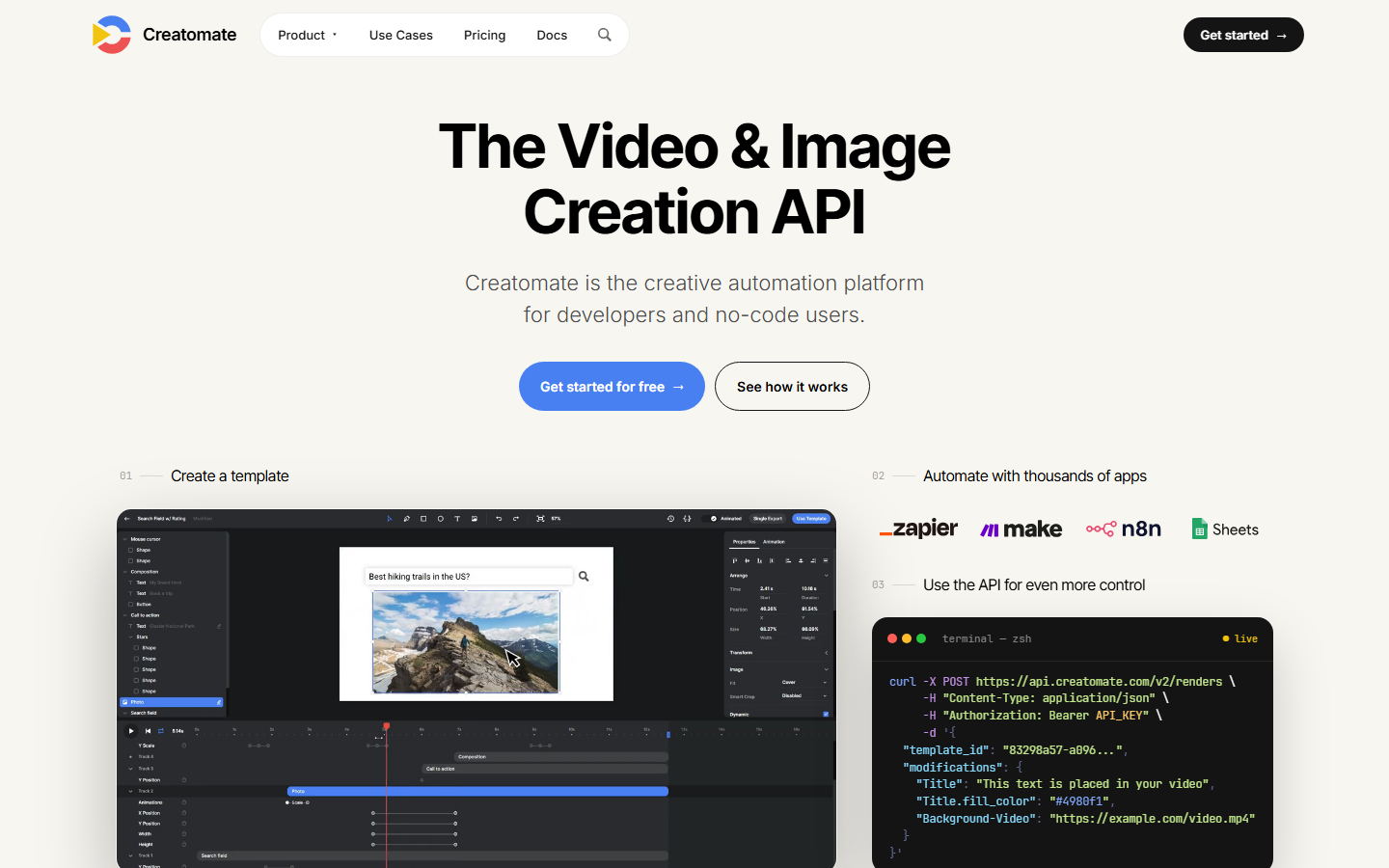1389x868 pixels.
Task: Open the Smart Crop dropdown showing Disabled
Action: (803, 695)
